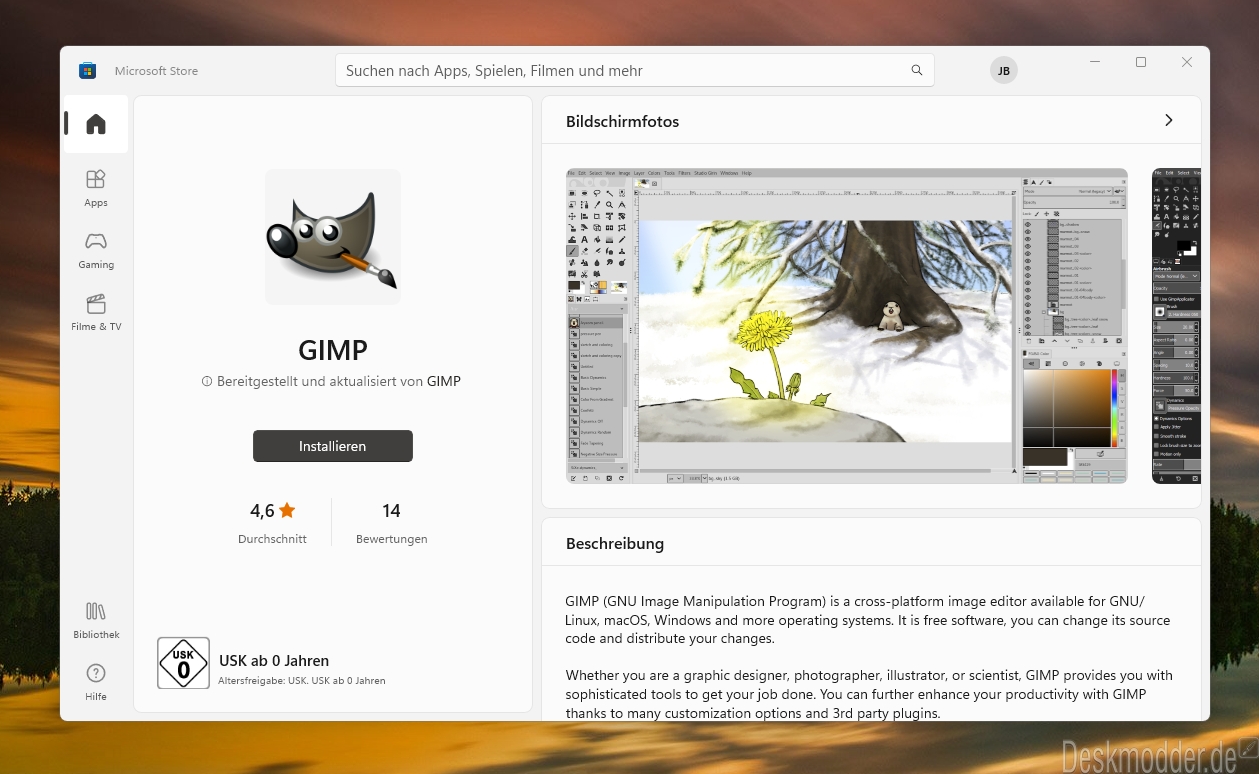1259x774 pixels.
Task: Click the Bildschirmfotos heading
Action: (622, 122)
